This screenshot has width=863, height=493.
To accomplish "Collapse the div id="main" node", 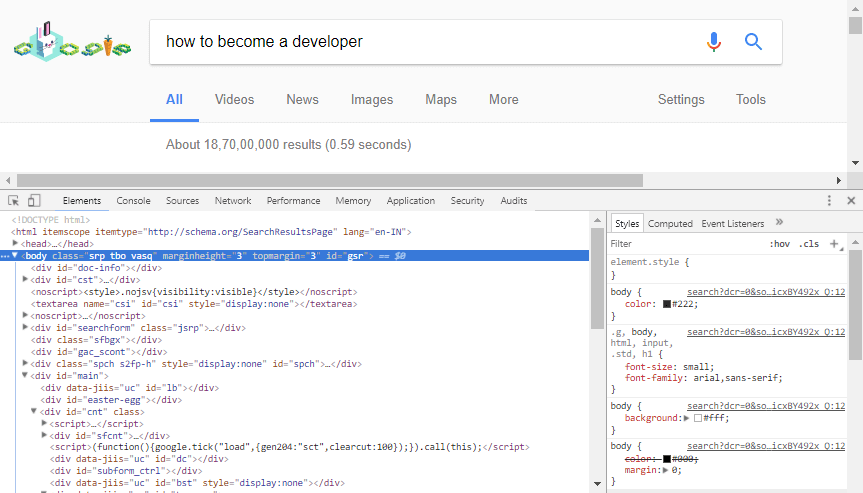I will pyautogui.click(x=25, y=375).
